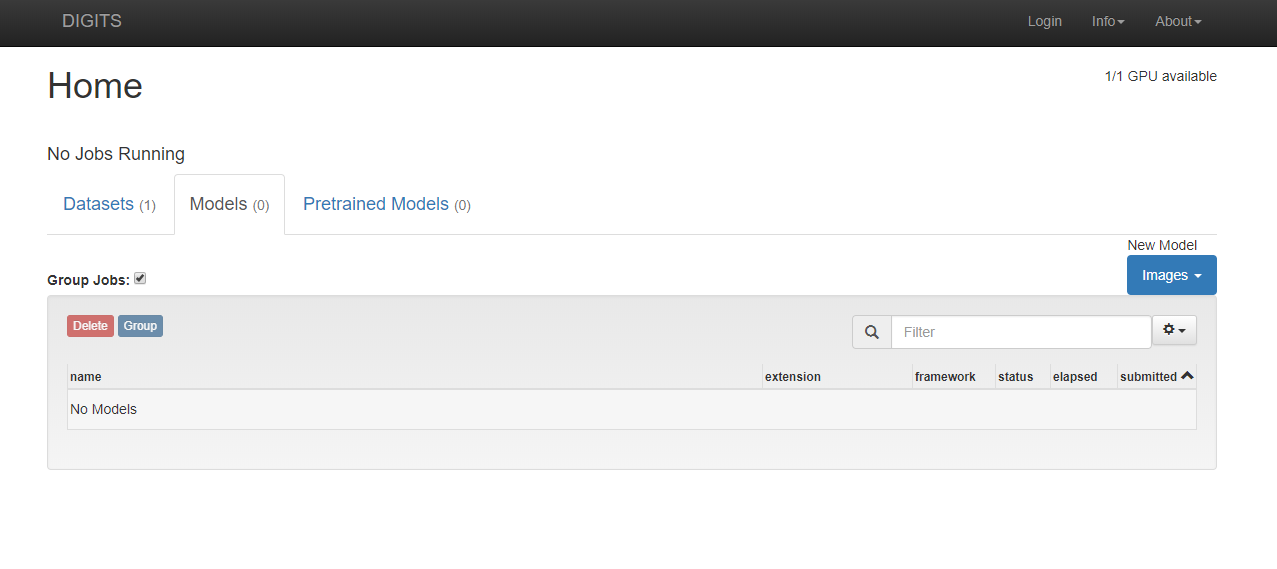Go to the DIGITS home brand link
Screen dimensions: 1277x569
coord(92,21)
